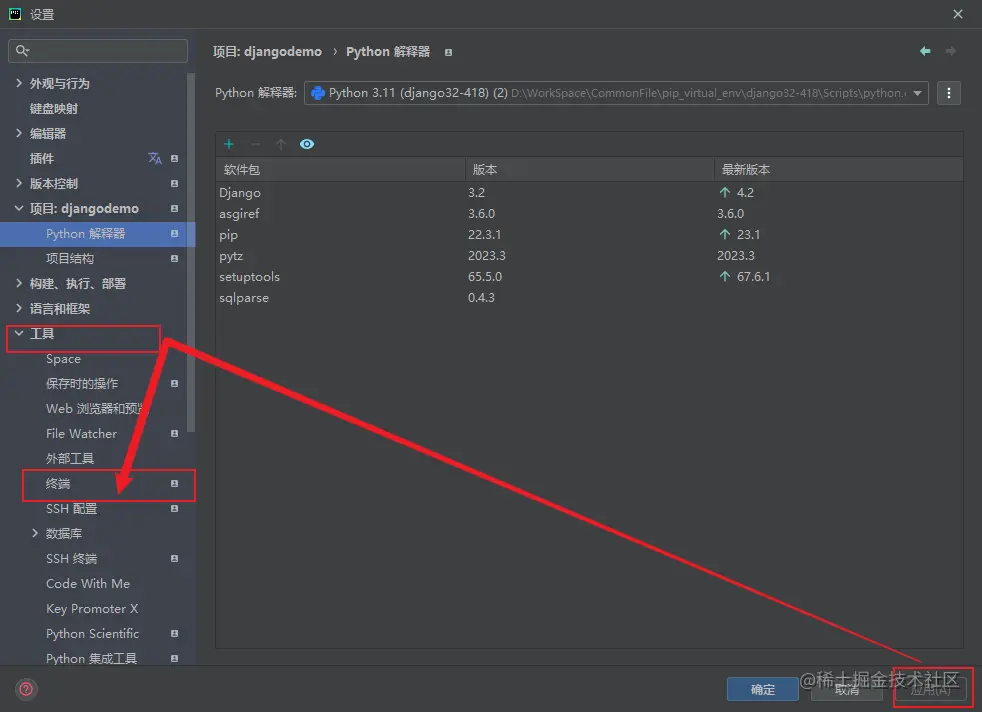
Task: Expand the 数据库 node
Action: [34, 533]
